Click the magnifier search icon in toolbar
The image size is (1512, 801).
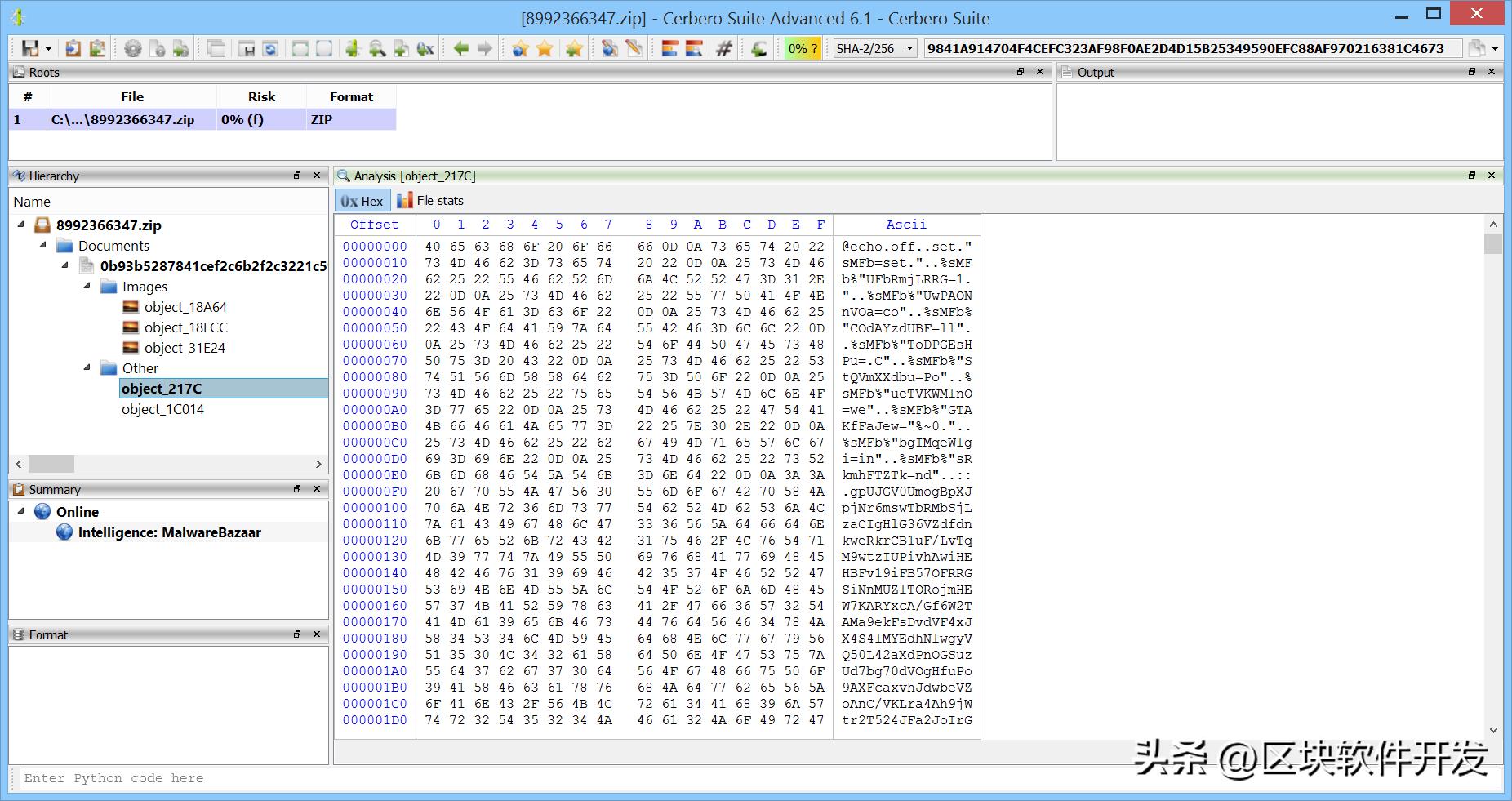(x=376, y=49)
